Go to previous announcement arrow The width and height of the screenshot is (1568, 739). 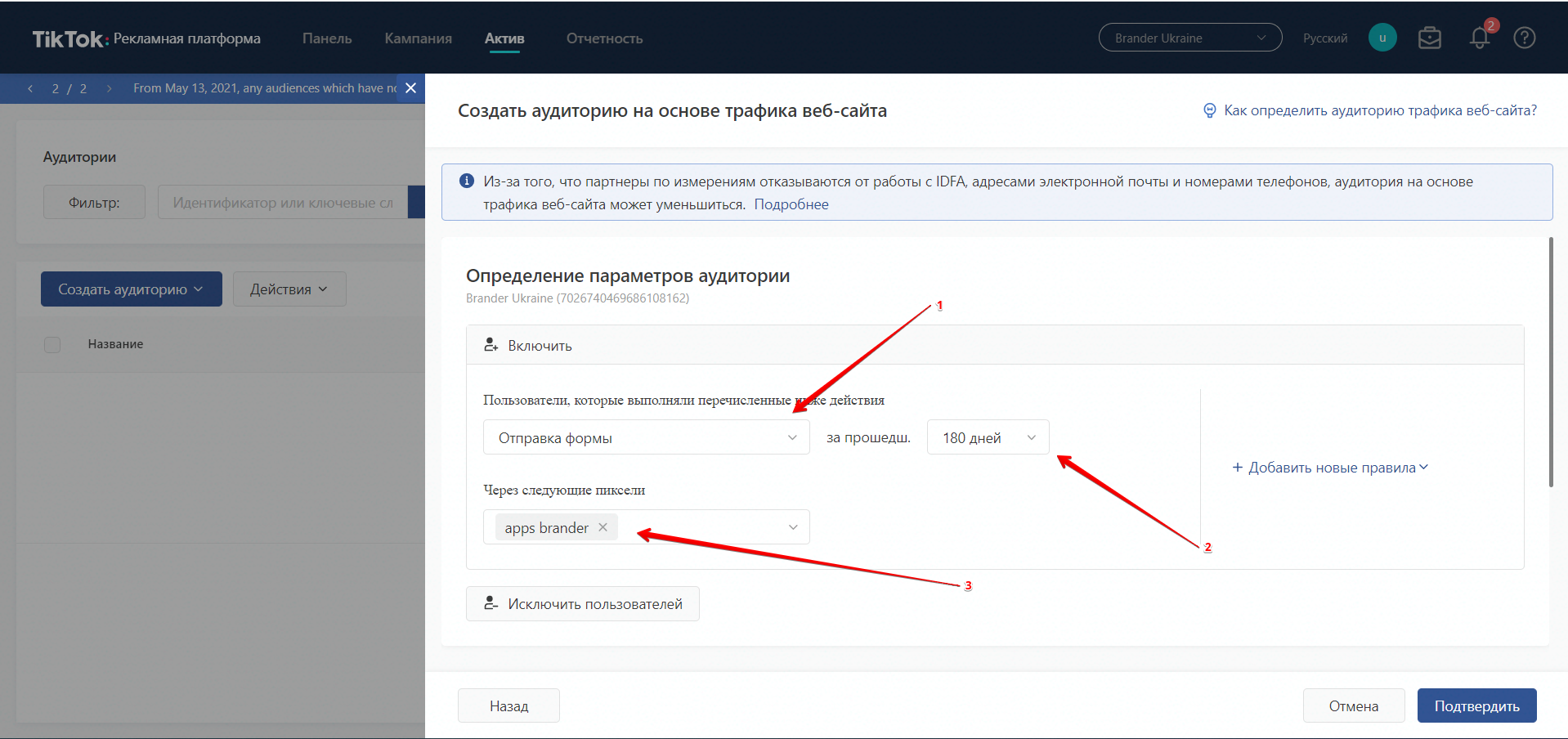click(30, 88)
